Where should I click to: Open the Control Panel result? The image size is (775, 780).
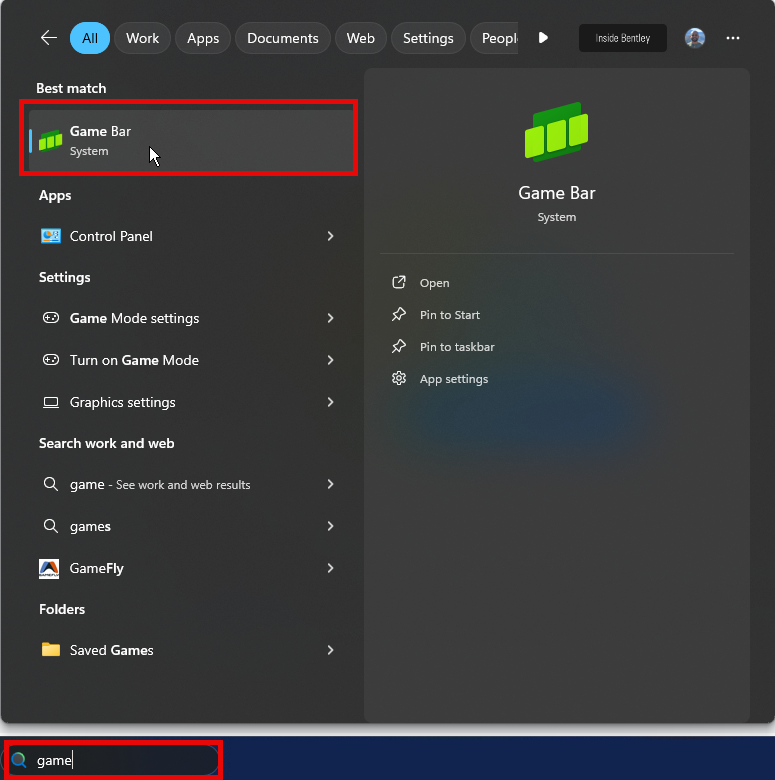tap(187, 236)
